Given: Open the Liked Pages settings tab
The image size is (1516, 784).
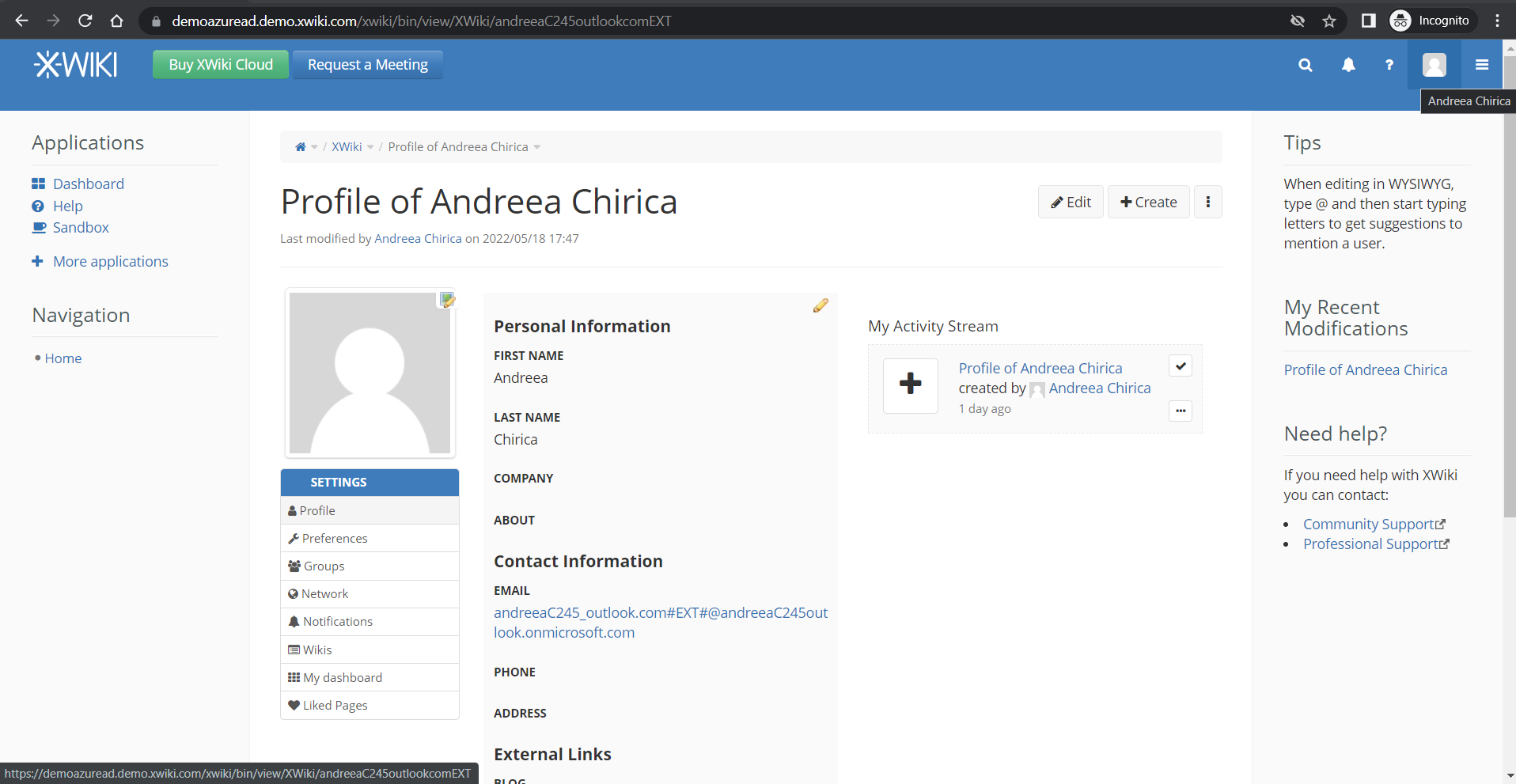Looking at the screenshot, I should tap(370, 705).
